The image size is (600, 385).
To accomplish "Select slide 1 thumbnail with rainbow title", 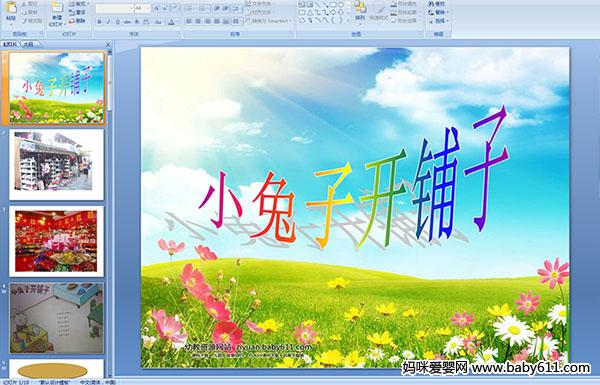I will (57, 88).
